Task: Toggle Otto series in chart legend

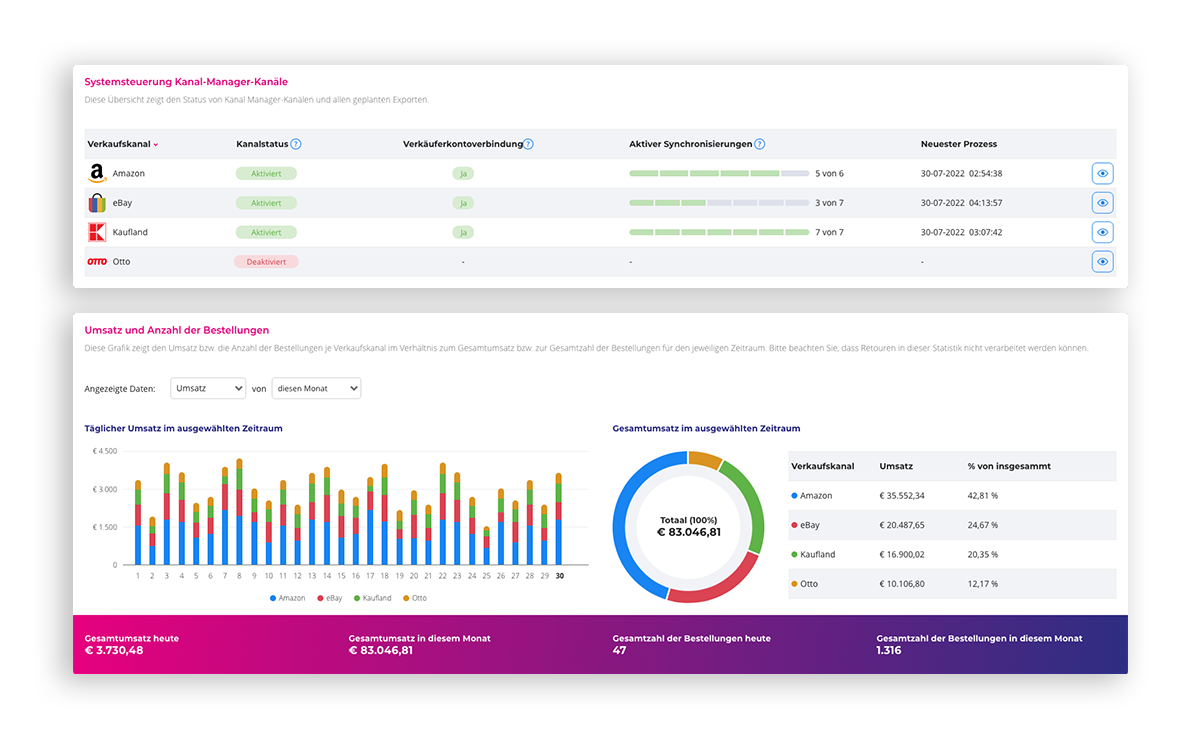Action: pos(415,598)
